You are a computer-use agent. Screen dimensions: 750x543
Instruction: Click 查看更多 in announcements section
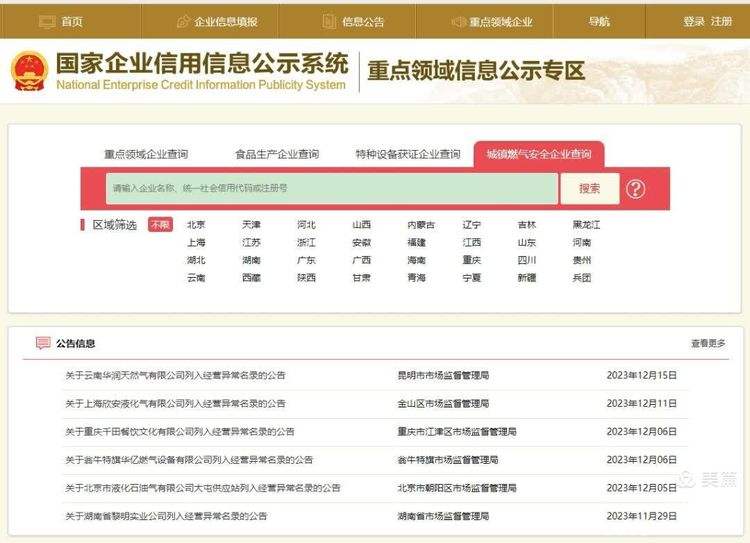(x=708, y=343)
